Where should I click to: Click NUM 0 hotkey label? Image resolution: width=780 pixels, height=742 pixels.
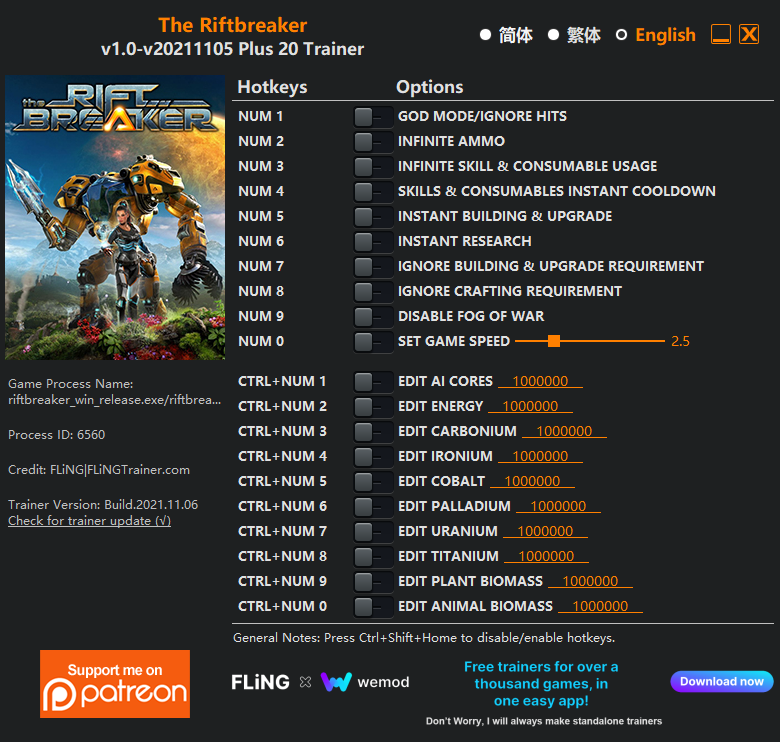click(x=261, y=341)
